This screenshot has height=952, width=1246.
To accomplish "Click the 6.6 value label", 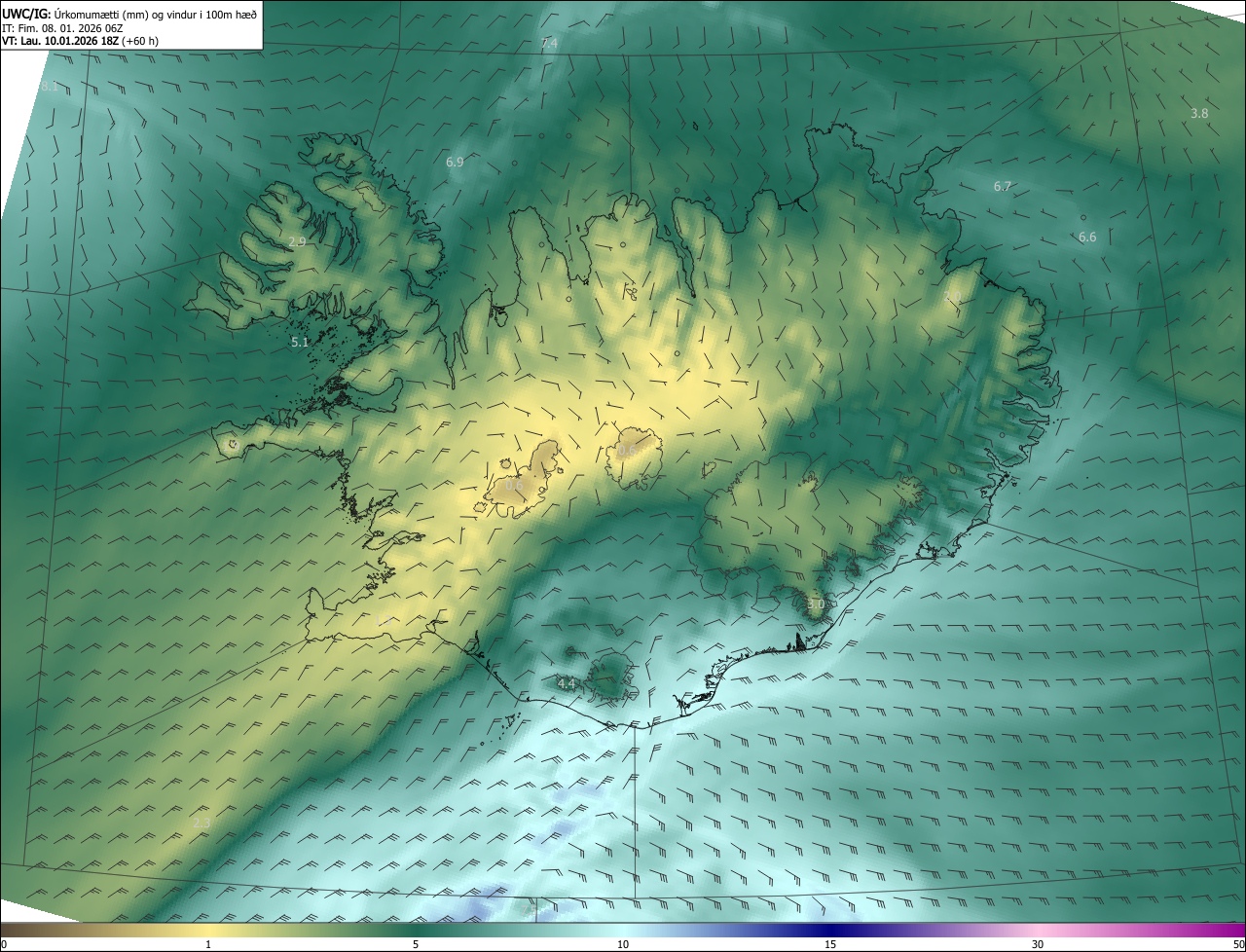I will (x=1087, y=238).
